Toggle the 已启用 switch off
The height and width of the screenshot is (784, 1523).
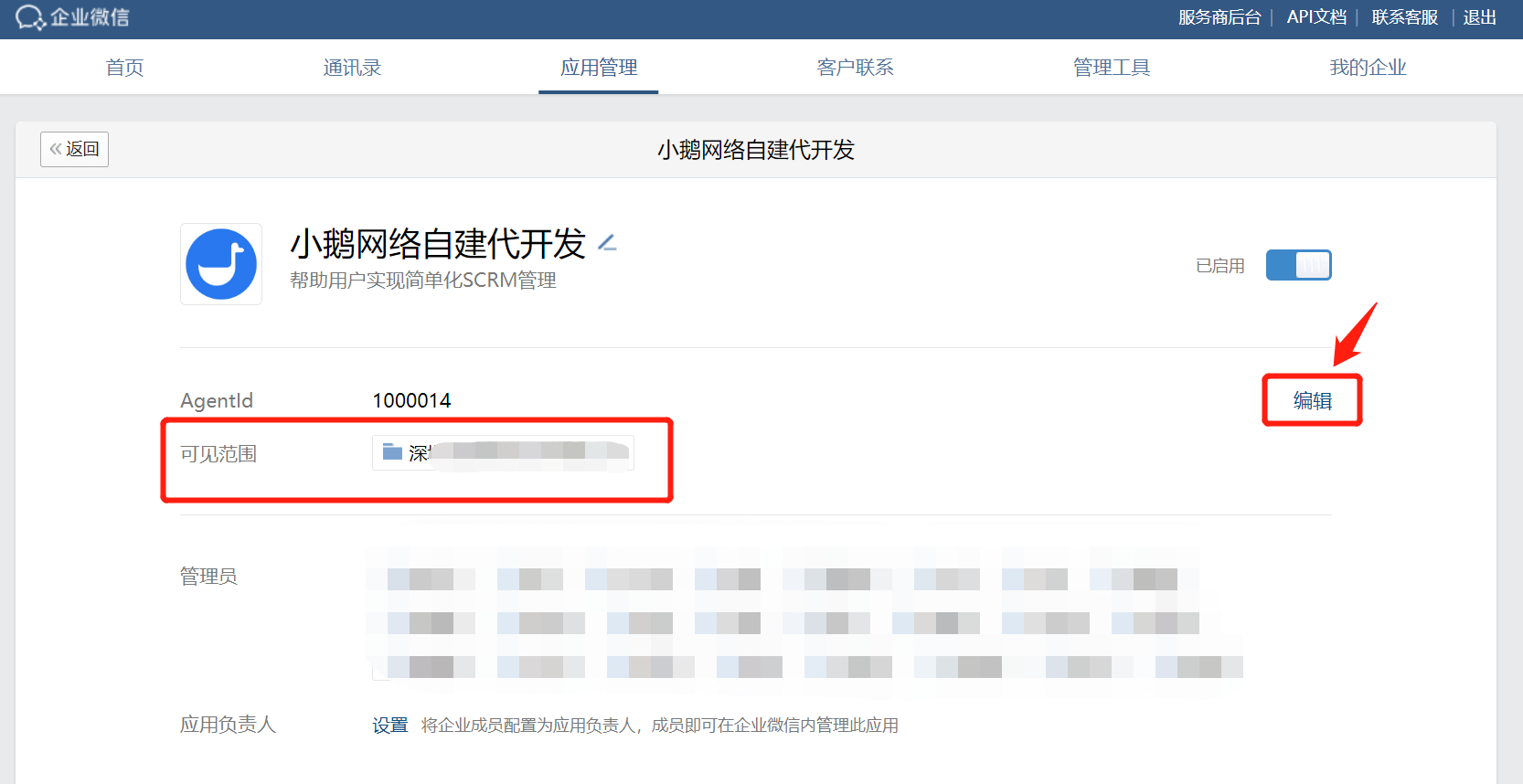(x=1298, y=265)
